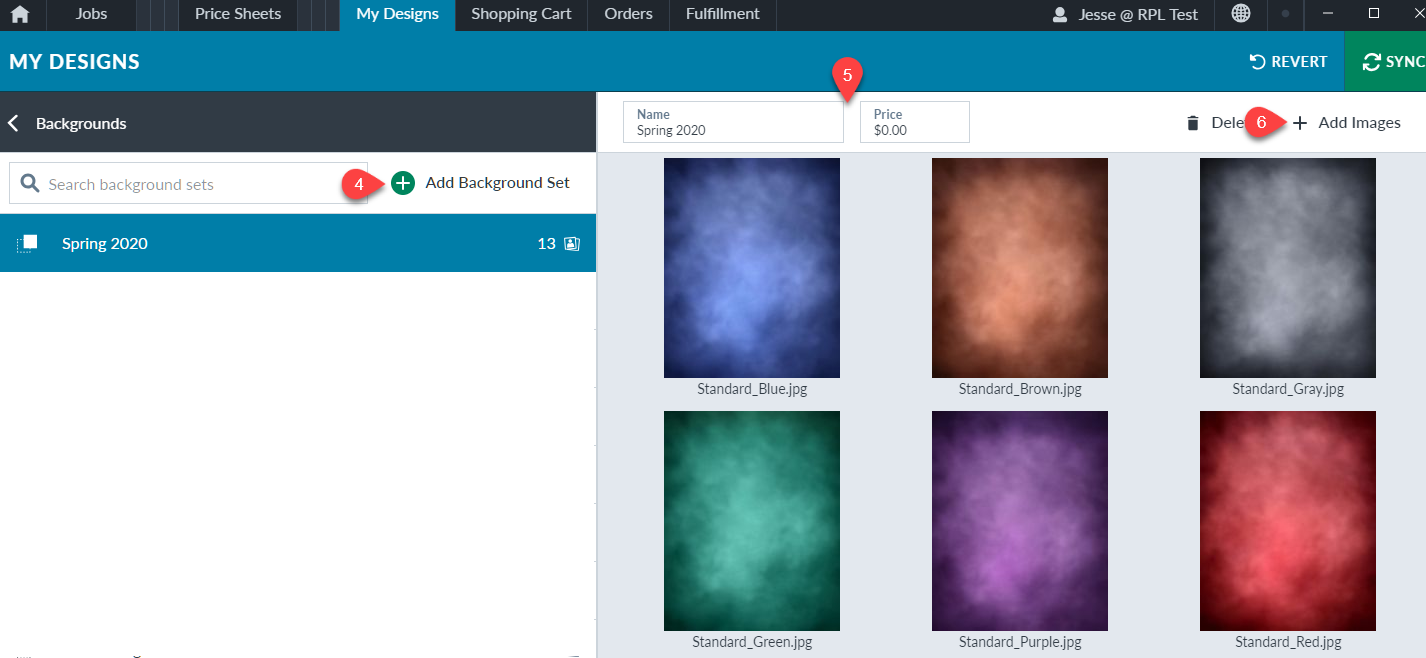Open the Shopping Cart tab
1426x658 pixels.
pyautogui.click(x=521, y=14)
